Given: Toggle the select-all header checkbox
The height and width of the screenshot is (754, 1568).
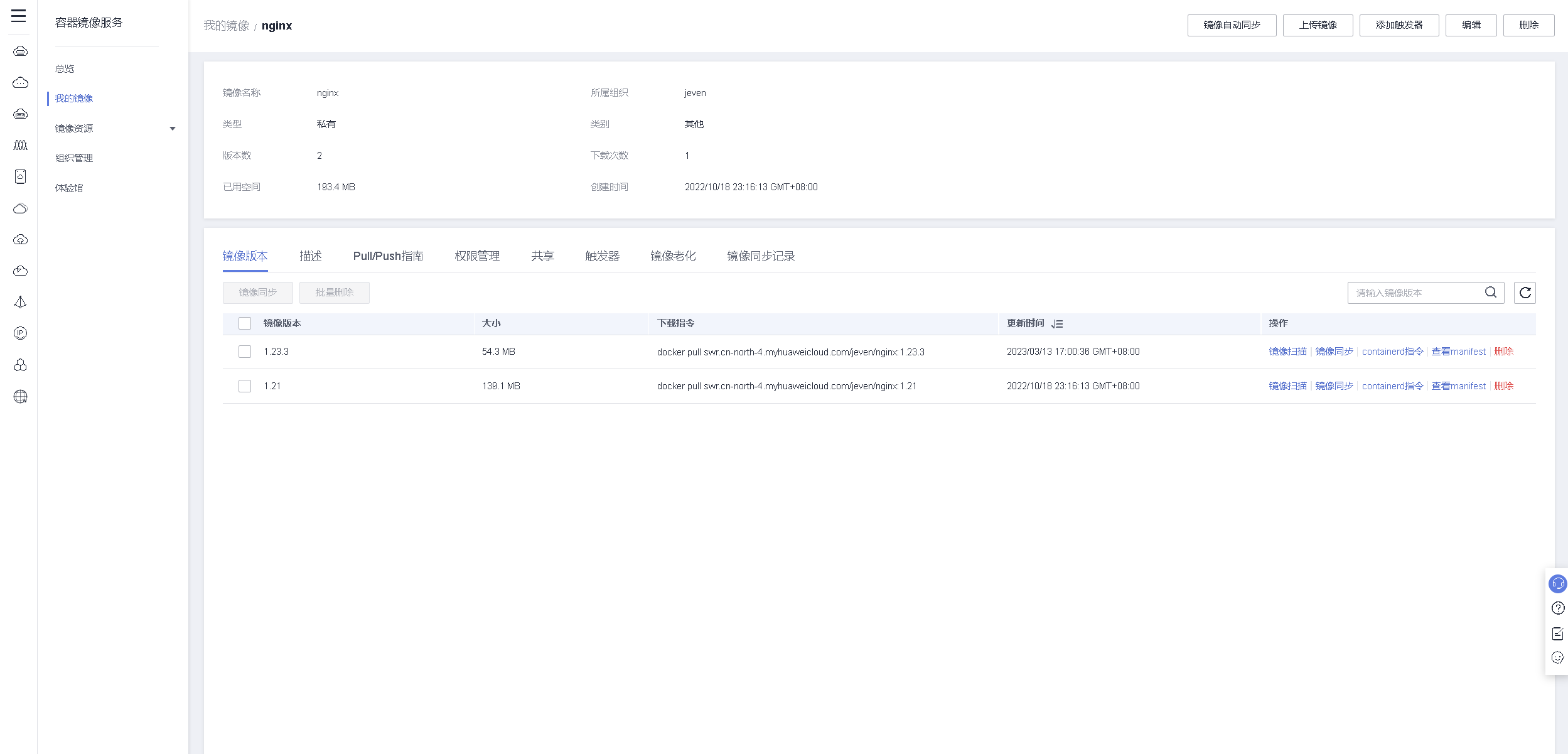Looking at the screenshot, I should coord(245,324).
